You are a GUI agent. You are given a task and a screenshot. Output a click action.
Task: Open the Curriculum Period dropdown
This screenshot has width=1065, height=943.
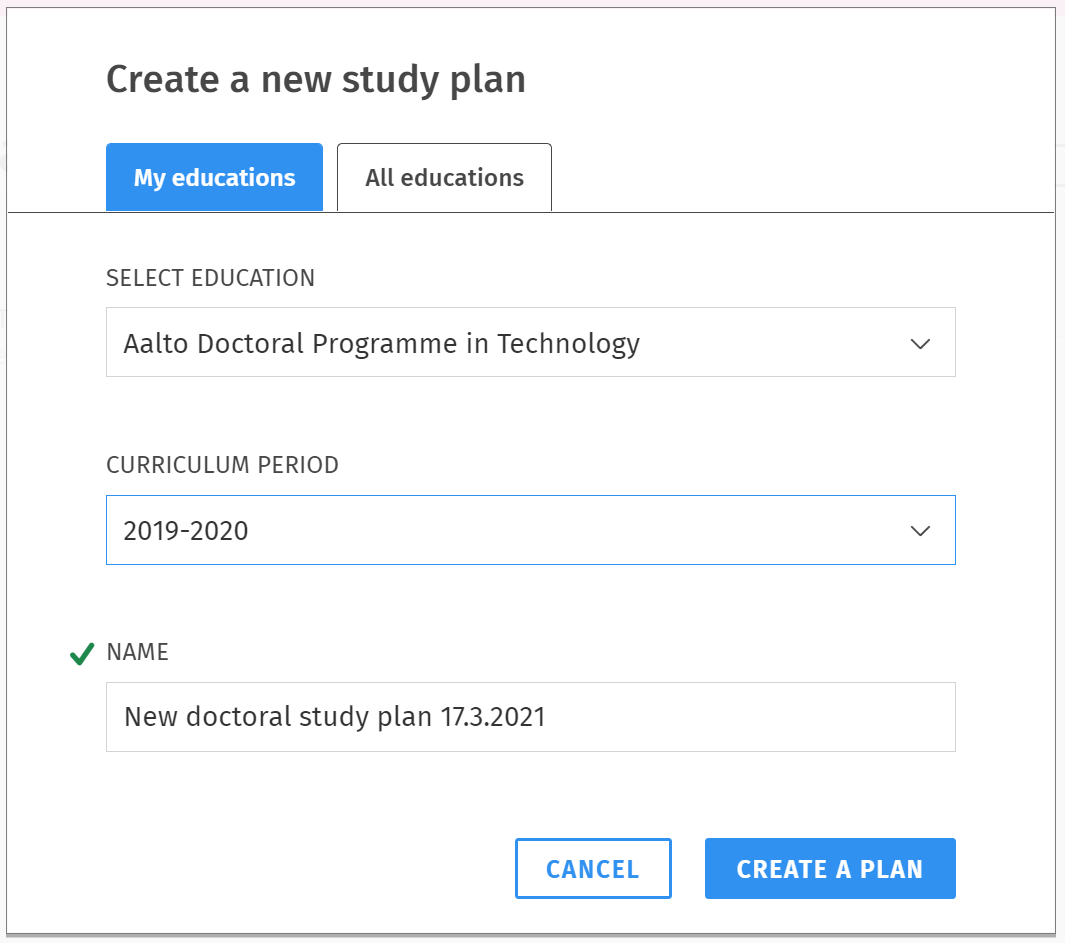(x=530, y=530)
